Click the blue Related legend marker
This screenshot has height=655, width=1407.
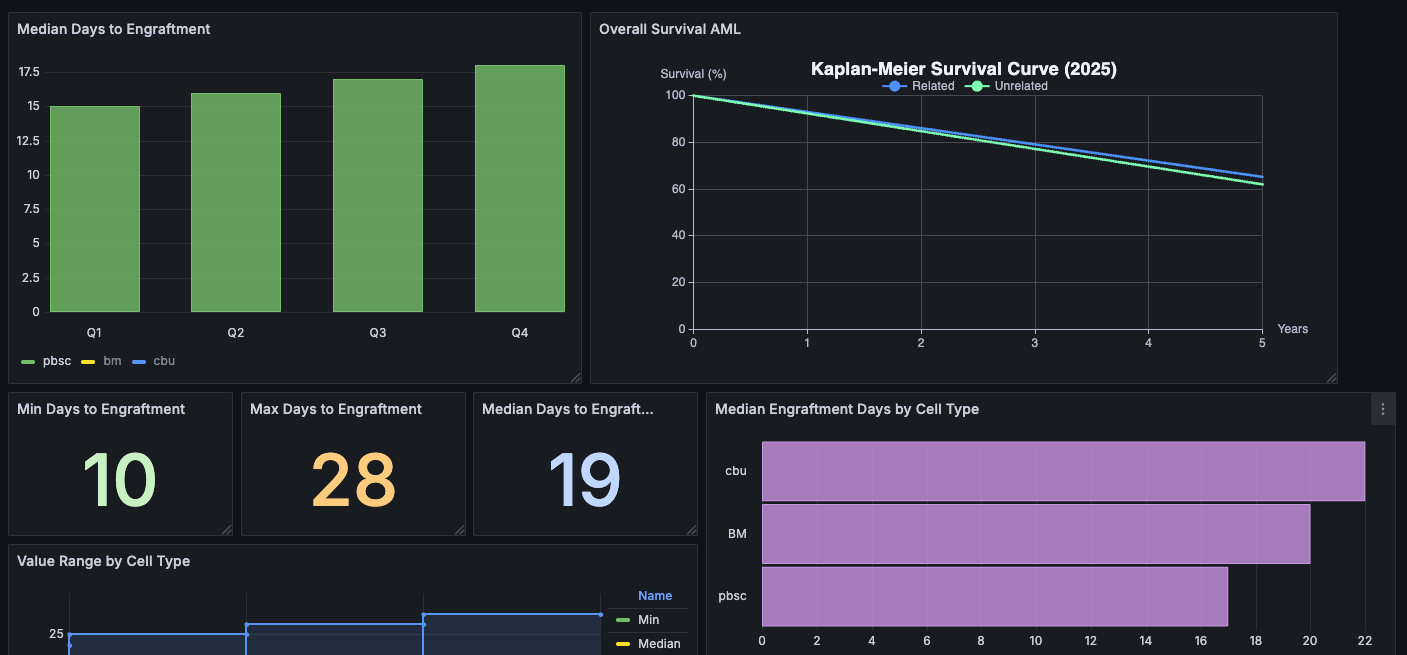pyautogui.click(x=894, y=87)
